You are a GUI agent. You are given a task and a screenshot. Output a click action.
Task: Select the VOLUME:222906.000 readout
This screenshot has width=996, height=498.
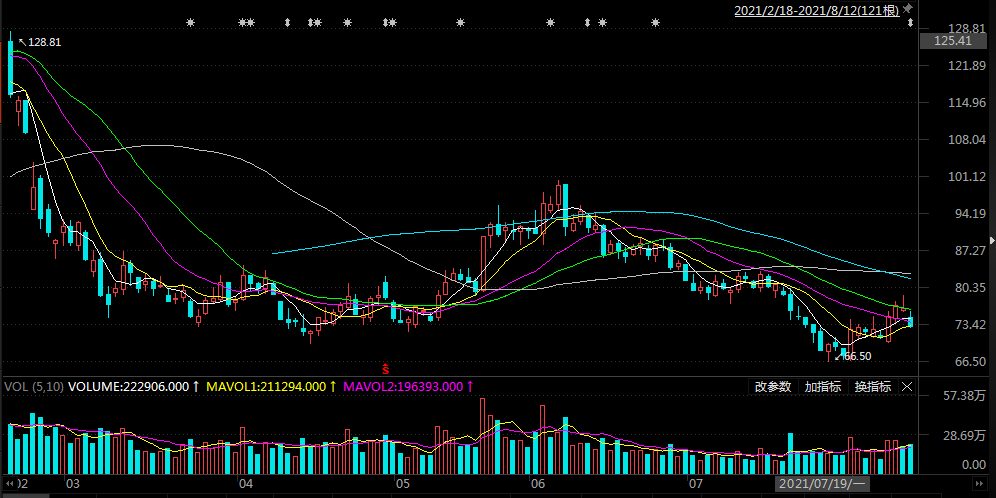pyautogui.click(x=129, y=386)
